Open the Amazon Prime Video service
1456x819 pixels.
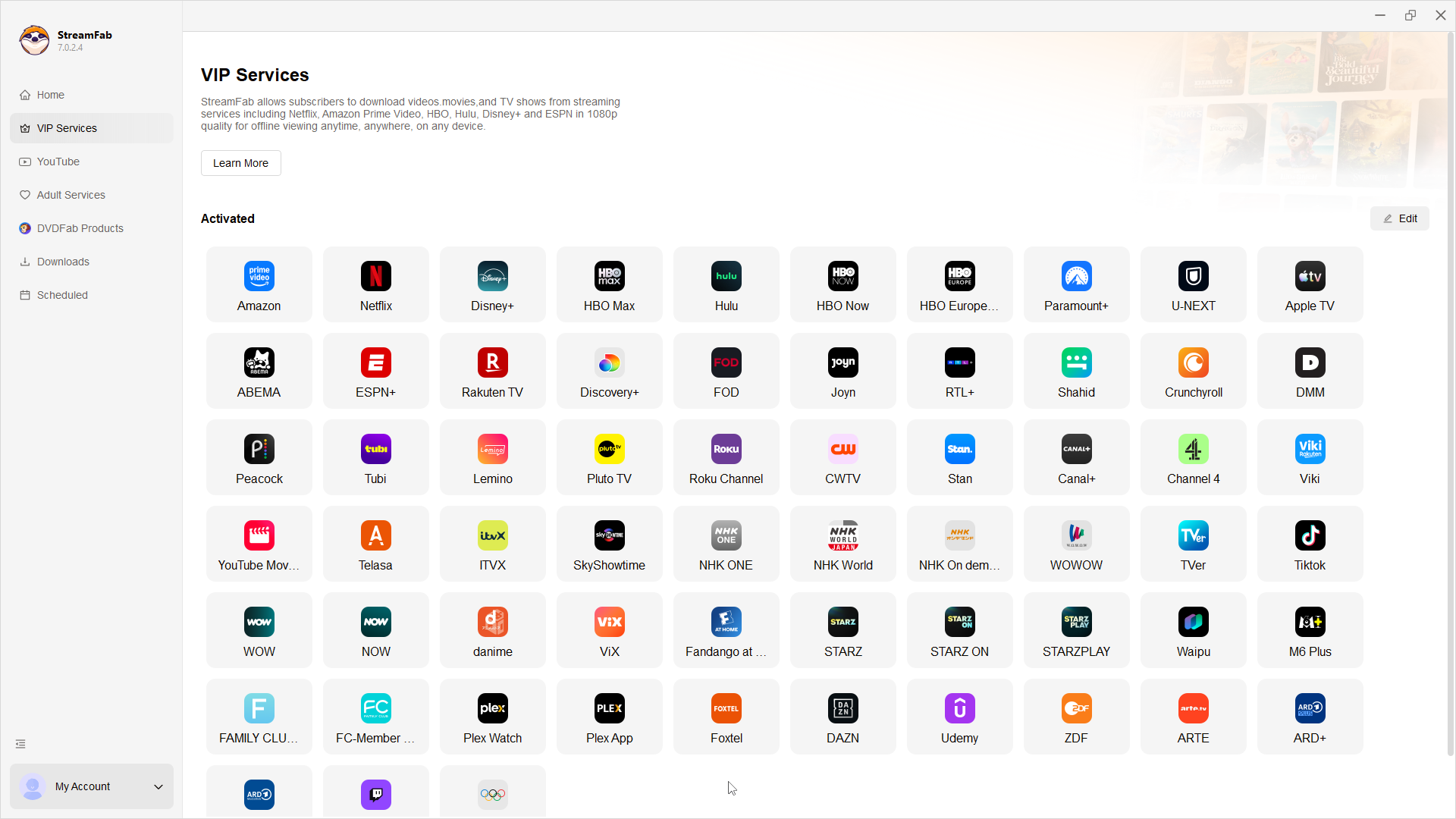tap(259, 284)
